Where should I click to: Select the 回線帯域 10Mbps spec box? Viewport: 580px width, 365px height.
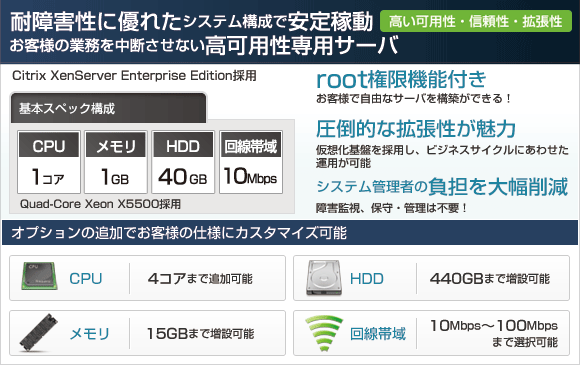click(251, 162)
